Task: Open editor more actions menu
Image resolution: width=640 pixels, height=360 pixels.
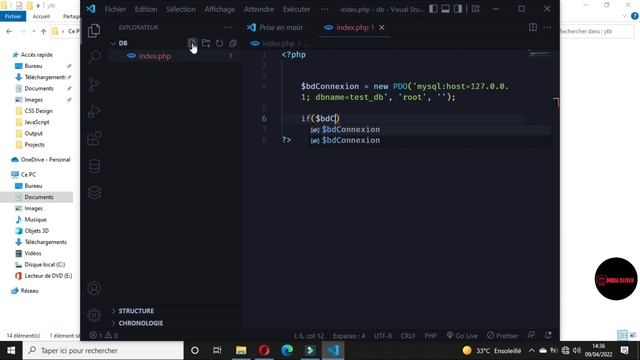Action: tap(547, 27)
